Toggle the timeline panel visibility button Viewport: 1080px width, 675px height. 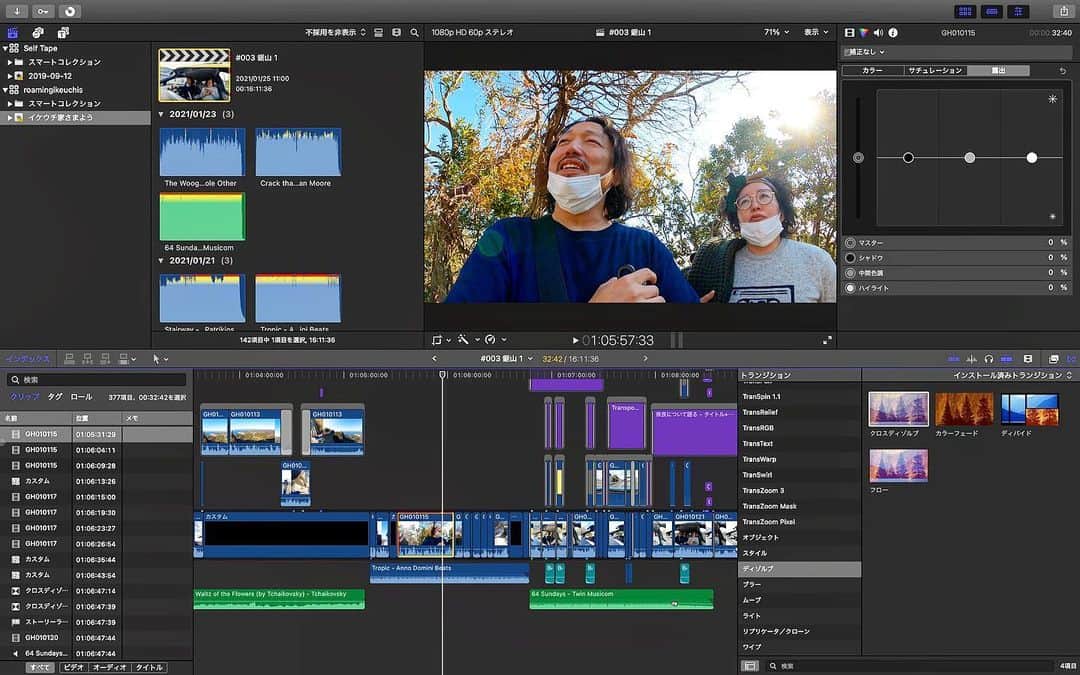point(992,12)
